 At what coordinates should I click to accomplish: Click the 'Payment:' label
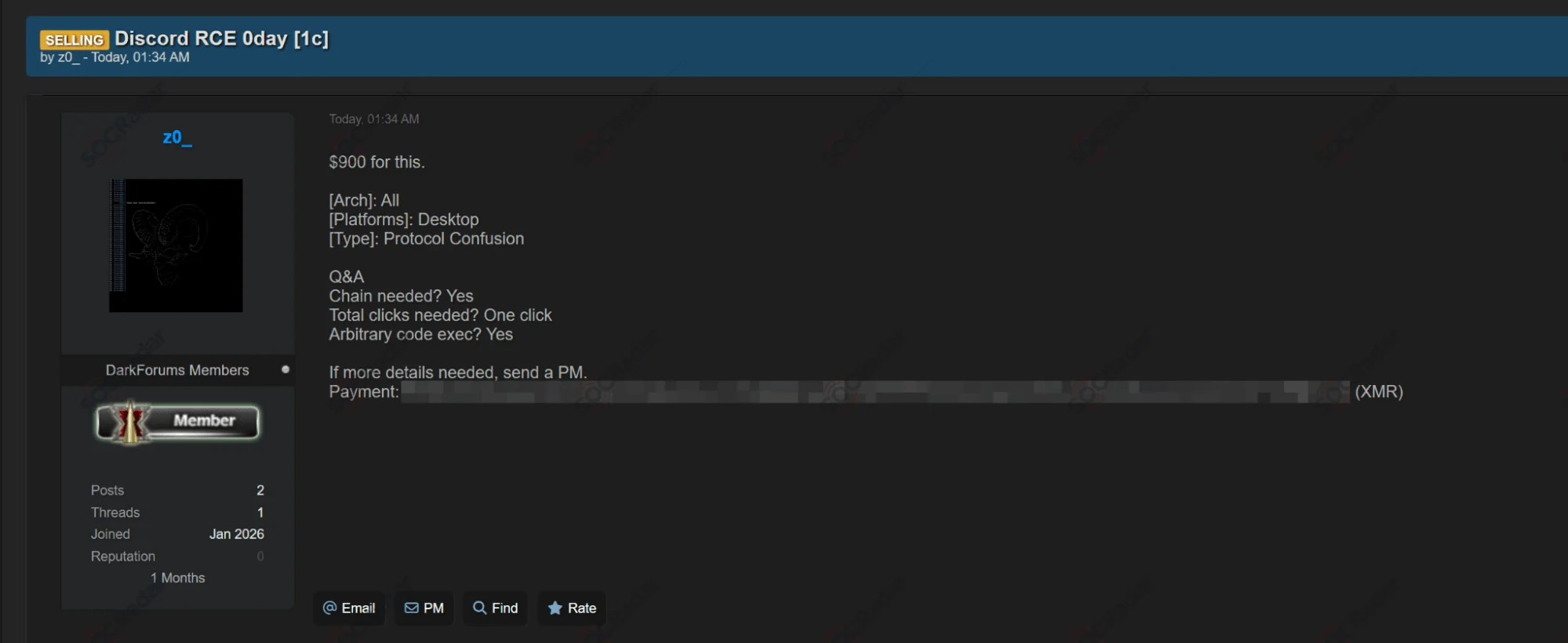[364, 392]
